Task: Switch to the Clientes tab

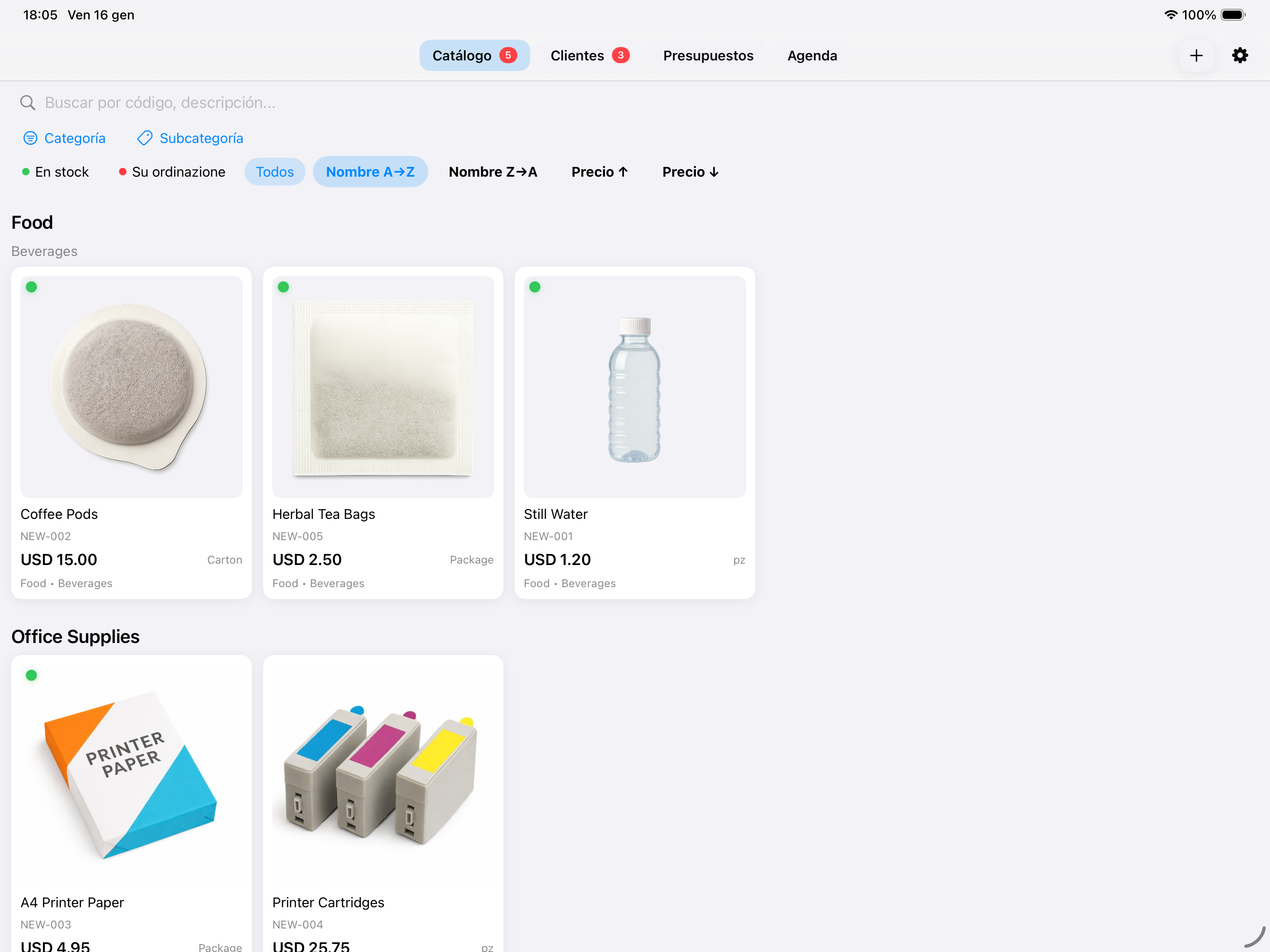Action: click(590, 56)
